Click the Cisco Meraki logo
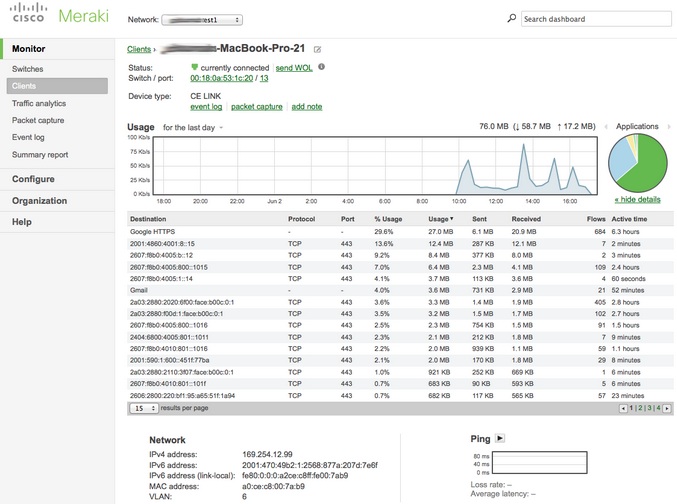 [x=57, y=17]
